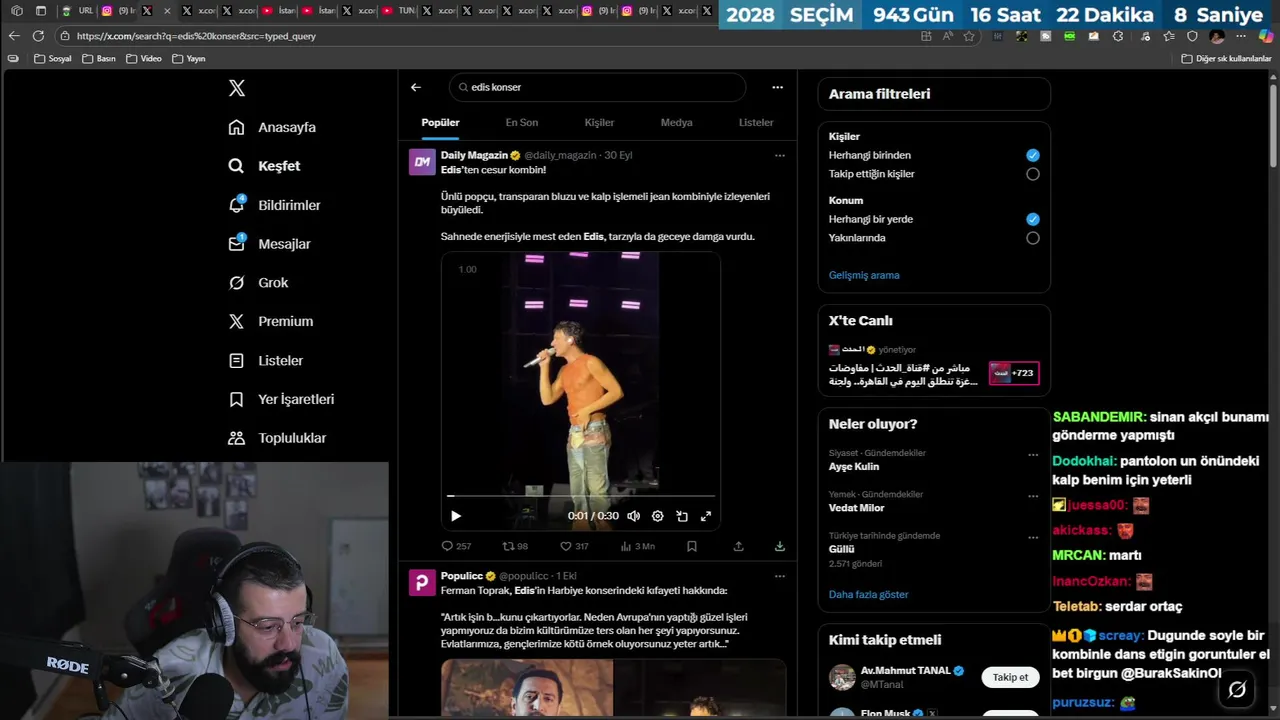Open the live broadcast +723 thumbnail
The image size is (1280, 720).
point(1014,373)
